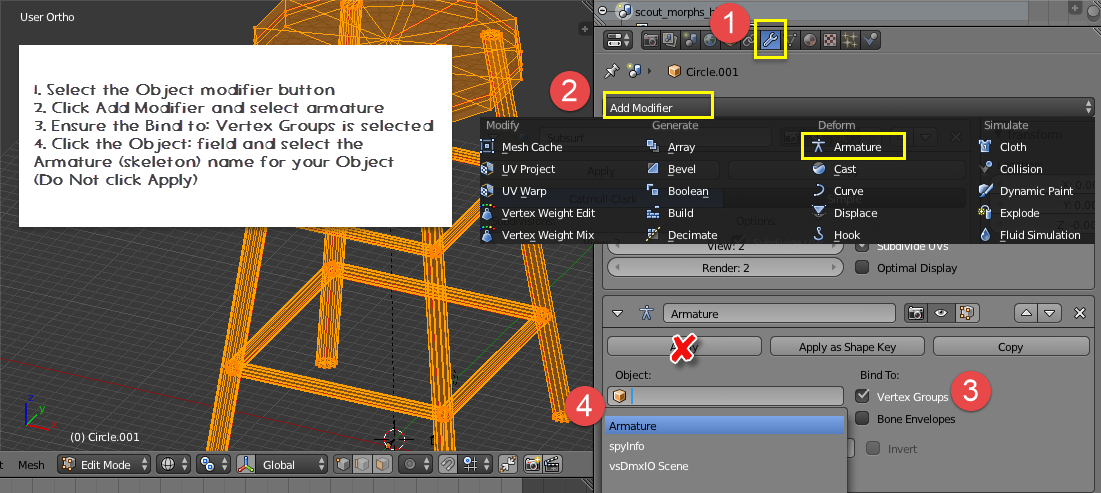Select vsDmxIO Scene from the object list
The image size is (1101, 493).
725,466
